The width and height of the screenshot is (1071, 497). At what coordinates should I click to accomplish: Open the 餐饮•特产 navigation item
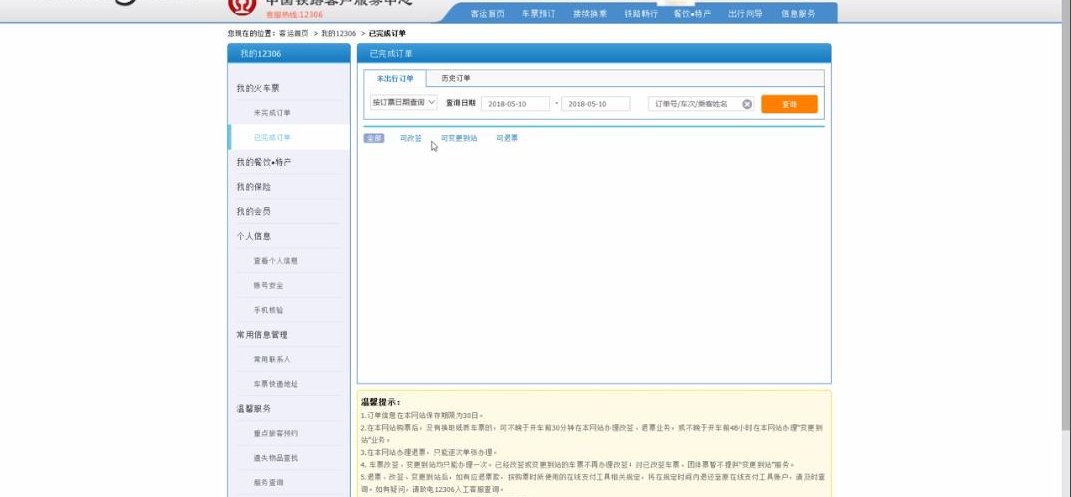click(692, 14)
